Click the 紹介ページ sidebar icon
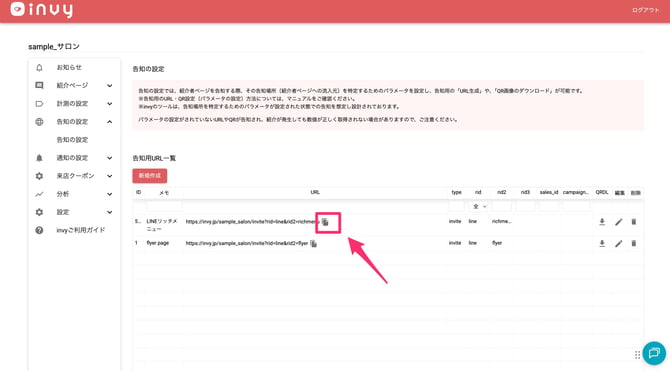 [x=39, y=85]
